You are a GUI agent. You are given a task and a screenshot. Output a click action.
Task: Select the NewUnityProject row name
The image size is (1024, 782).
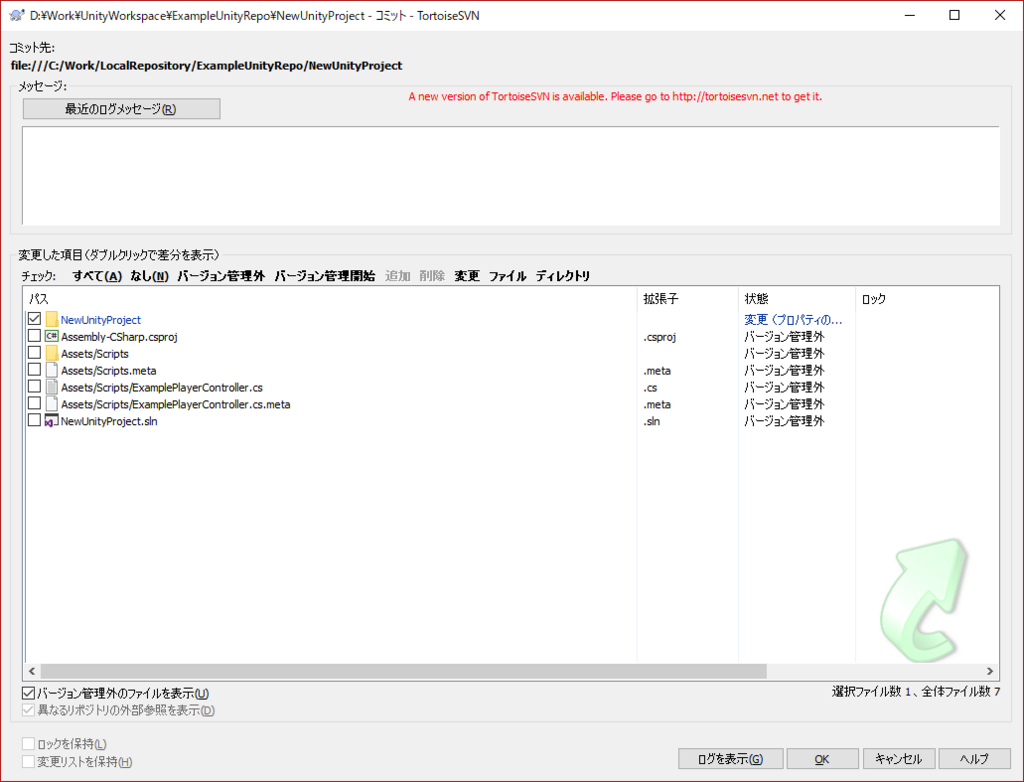(x=101, y=319)
